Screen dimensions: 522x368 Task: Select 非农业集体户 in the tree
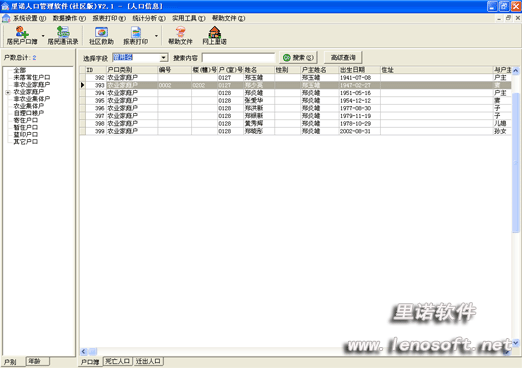[x=32, y=99]
